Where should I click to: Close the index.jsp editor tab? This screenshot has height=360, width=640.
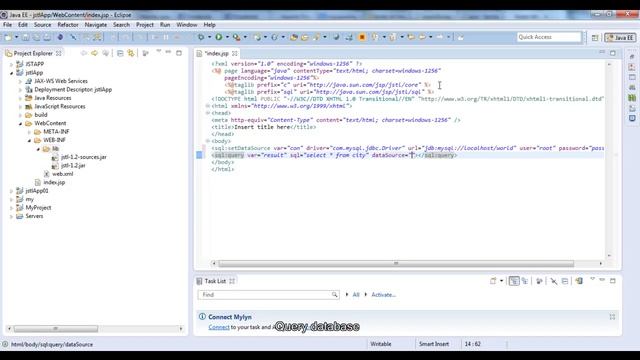pyautogui.click(x=235, y=53)
